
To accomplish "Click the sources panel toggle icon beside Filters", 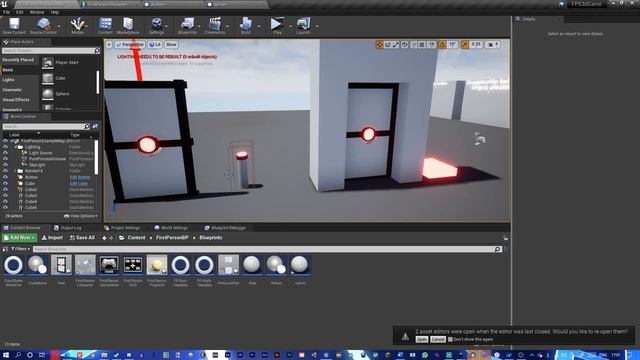I will click(5, 249).
